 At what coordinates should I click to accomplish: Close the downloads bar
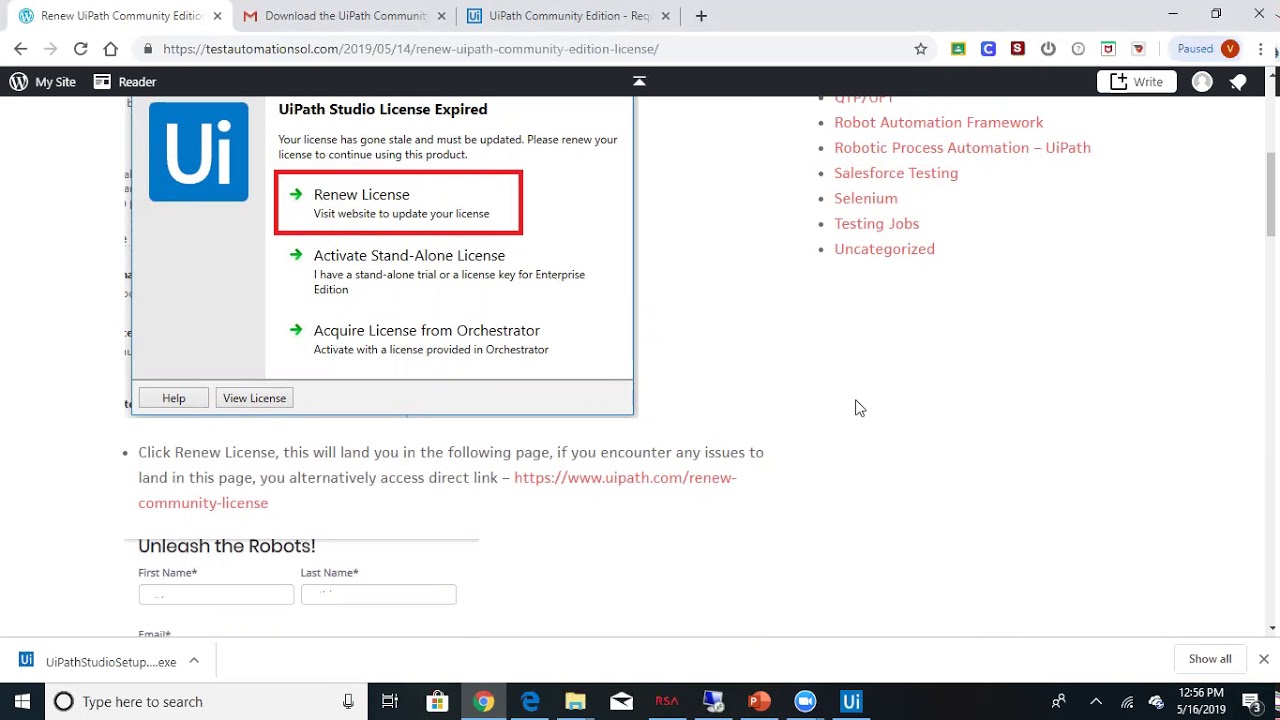[x=1263, y=659]
